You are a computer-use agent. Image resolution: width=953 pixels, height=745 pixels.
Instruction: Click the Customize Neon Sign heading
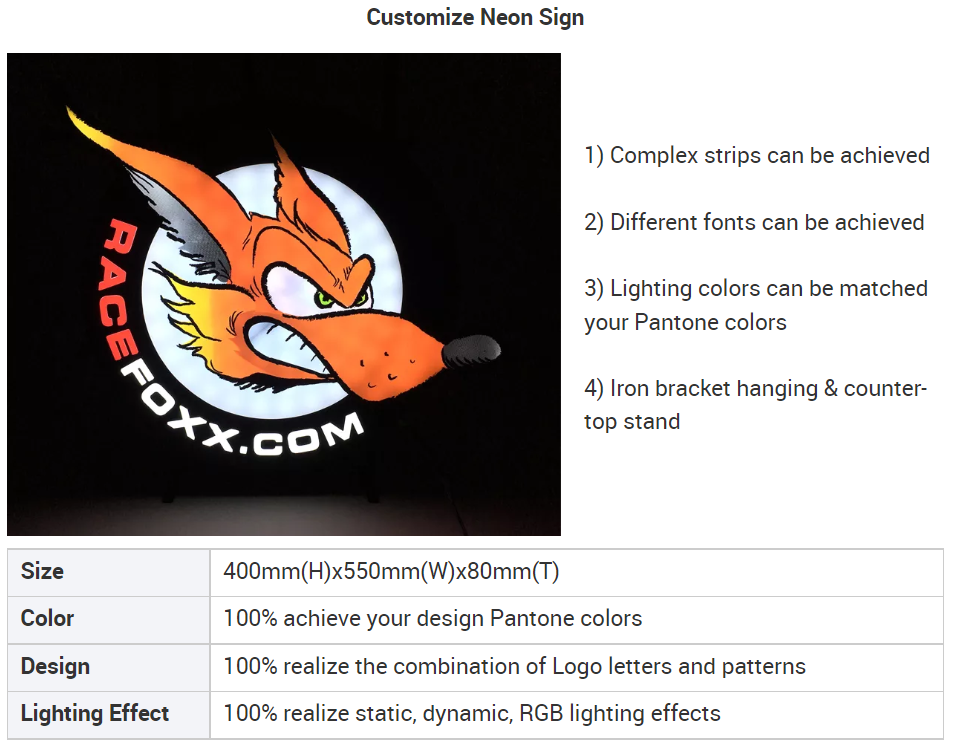click(475, 17)
